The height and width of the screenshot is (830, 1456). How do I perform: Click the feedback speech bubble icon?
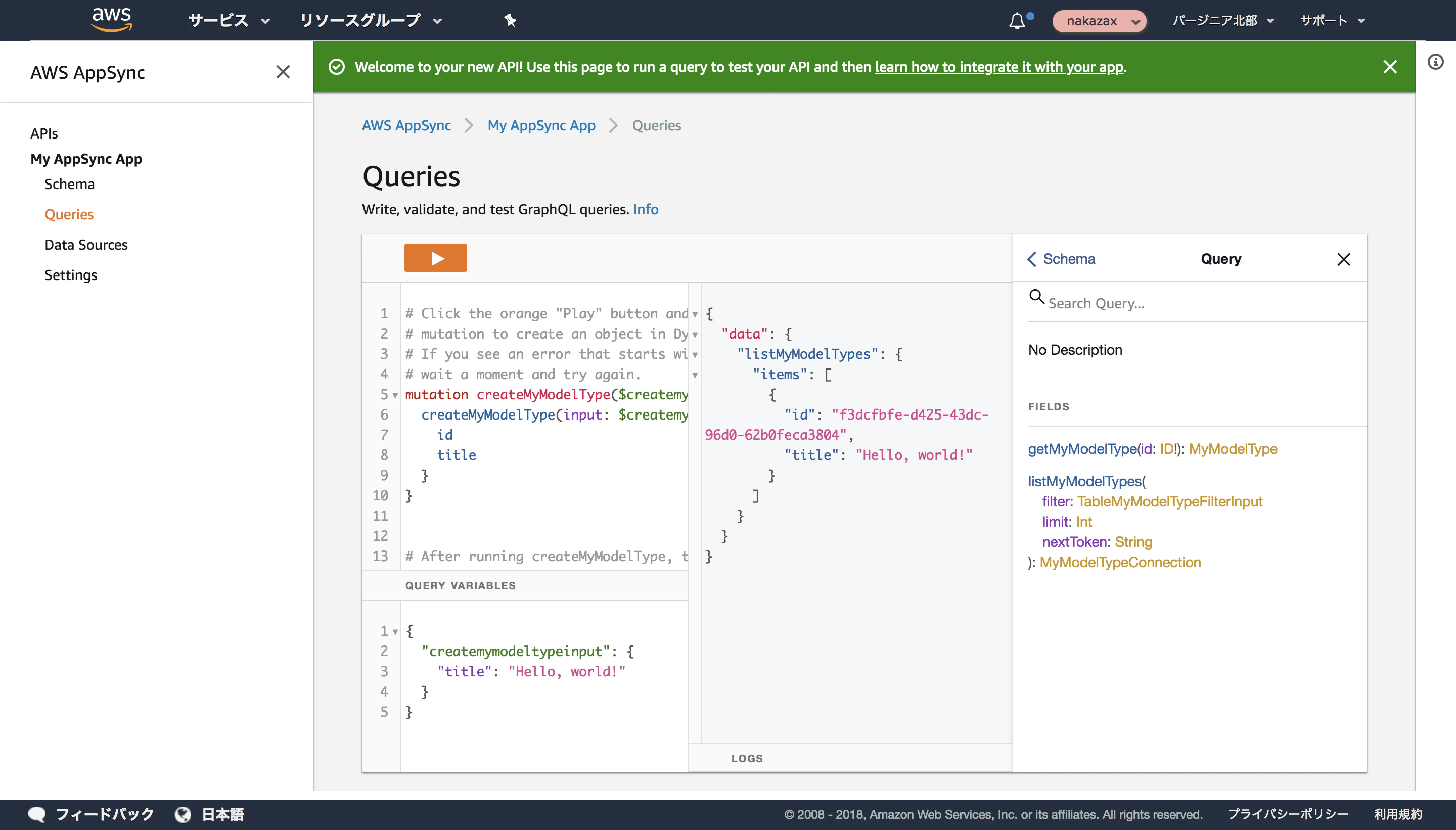pos(37,814)
